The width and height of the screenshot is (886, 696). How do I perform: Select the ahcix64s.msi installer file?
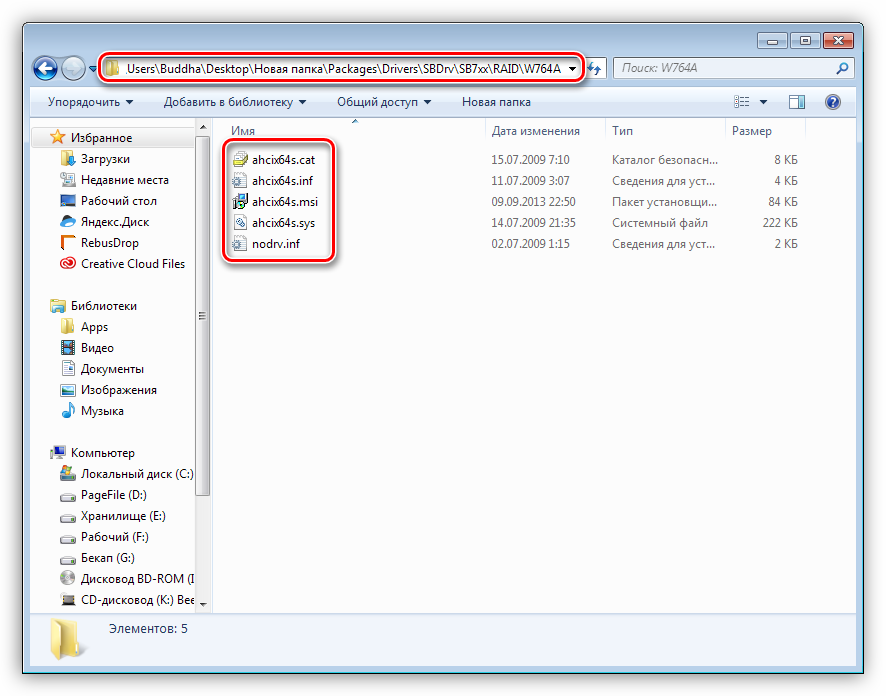(x=284, y=202)
